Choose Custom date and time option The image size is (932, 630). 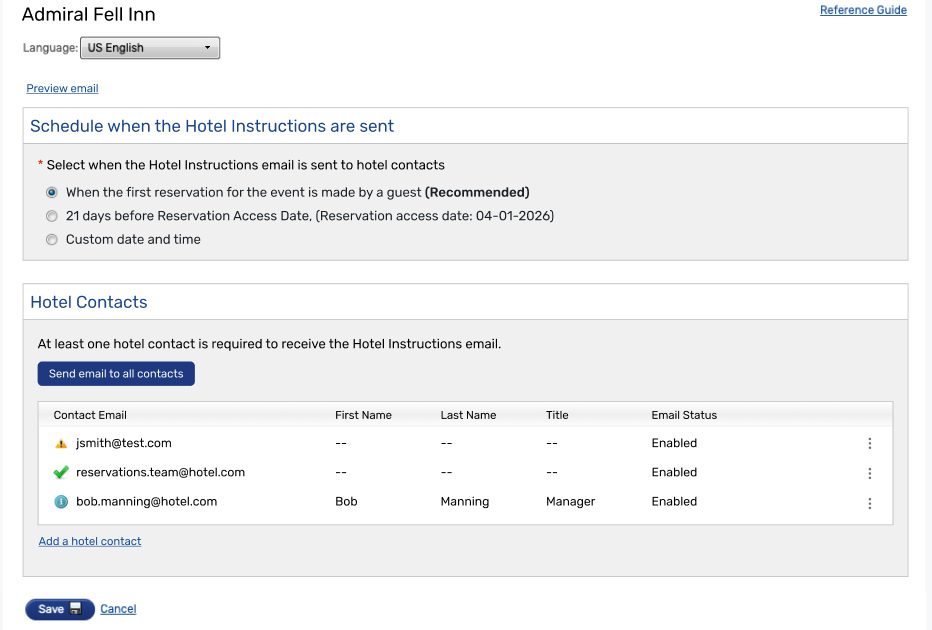coord(52,240)
